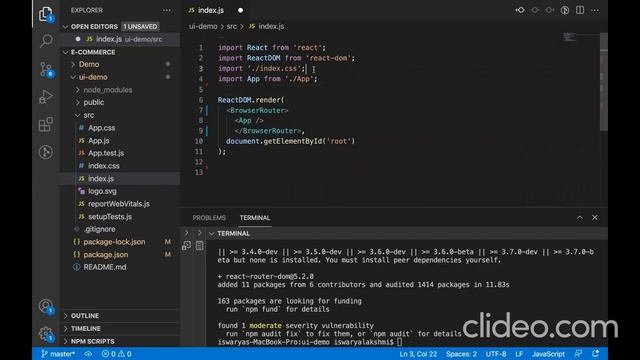Click the go forward navigation circle icon
This screenshot has height=360, width=640.
click(x=550, y=10)
